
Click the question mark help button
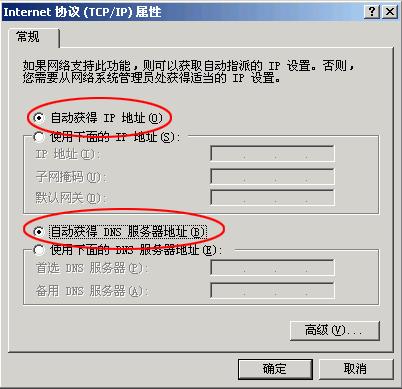click(372, 12)
